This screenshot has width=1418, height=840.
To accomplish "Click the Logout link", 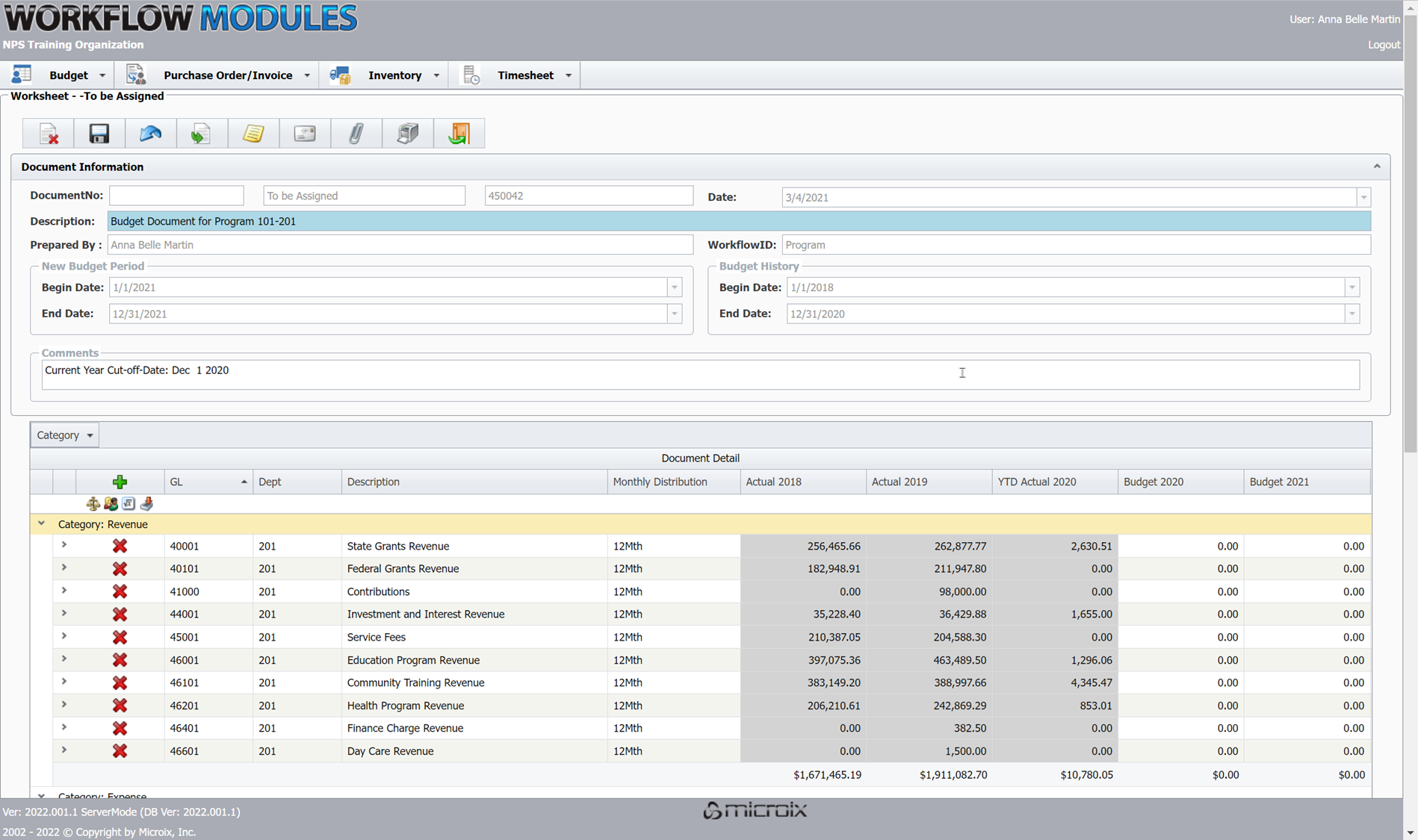I will pyautogui.click(x=1383, y=45).
